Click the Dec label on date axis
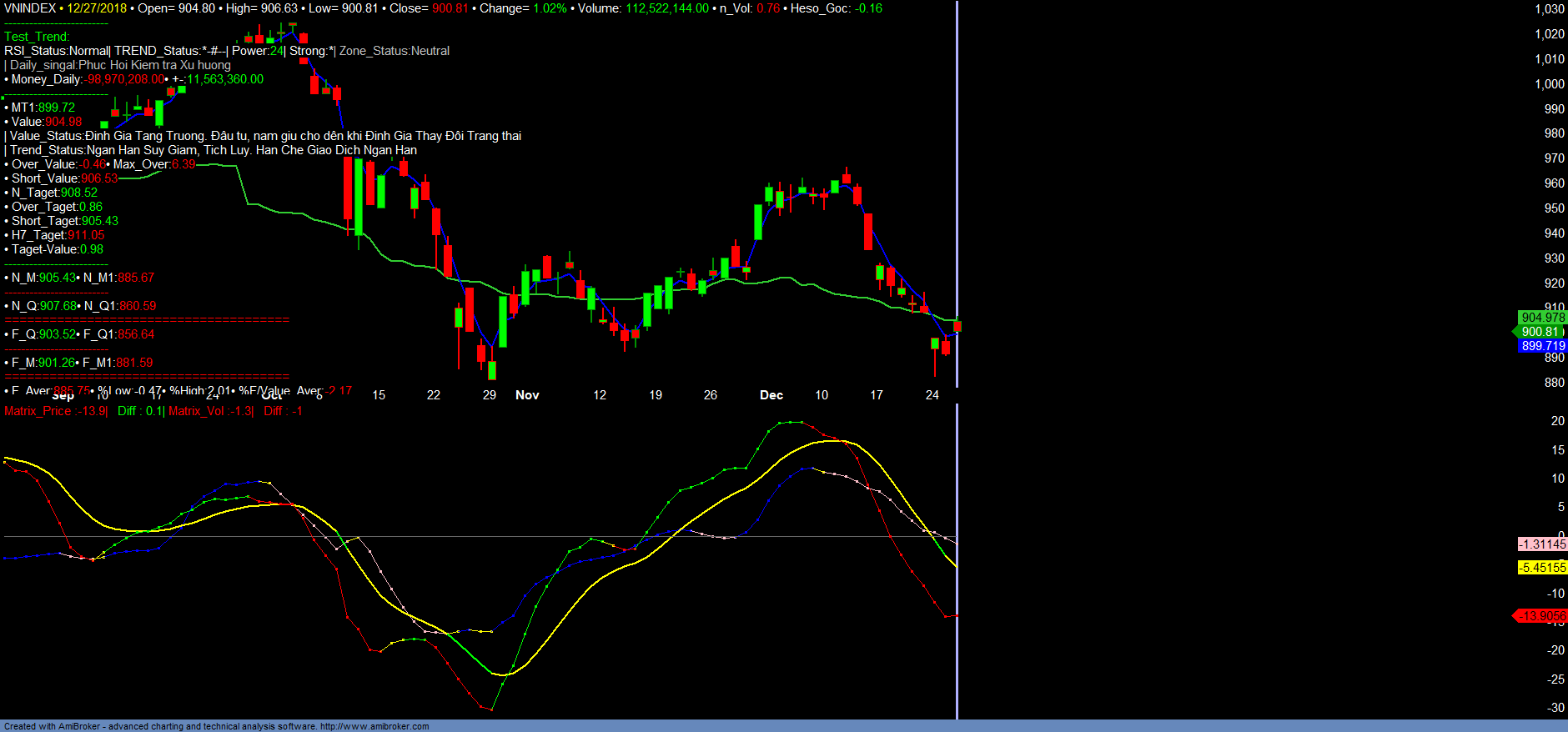 (x=771, y=395)
